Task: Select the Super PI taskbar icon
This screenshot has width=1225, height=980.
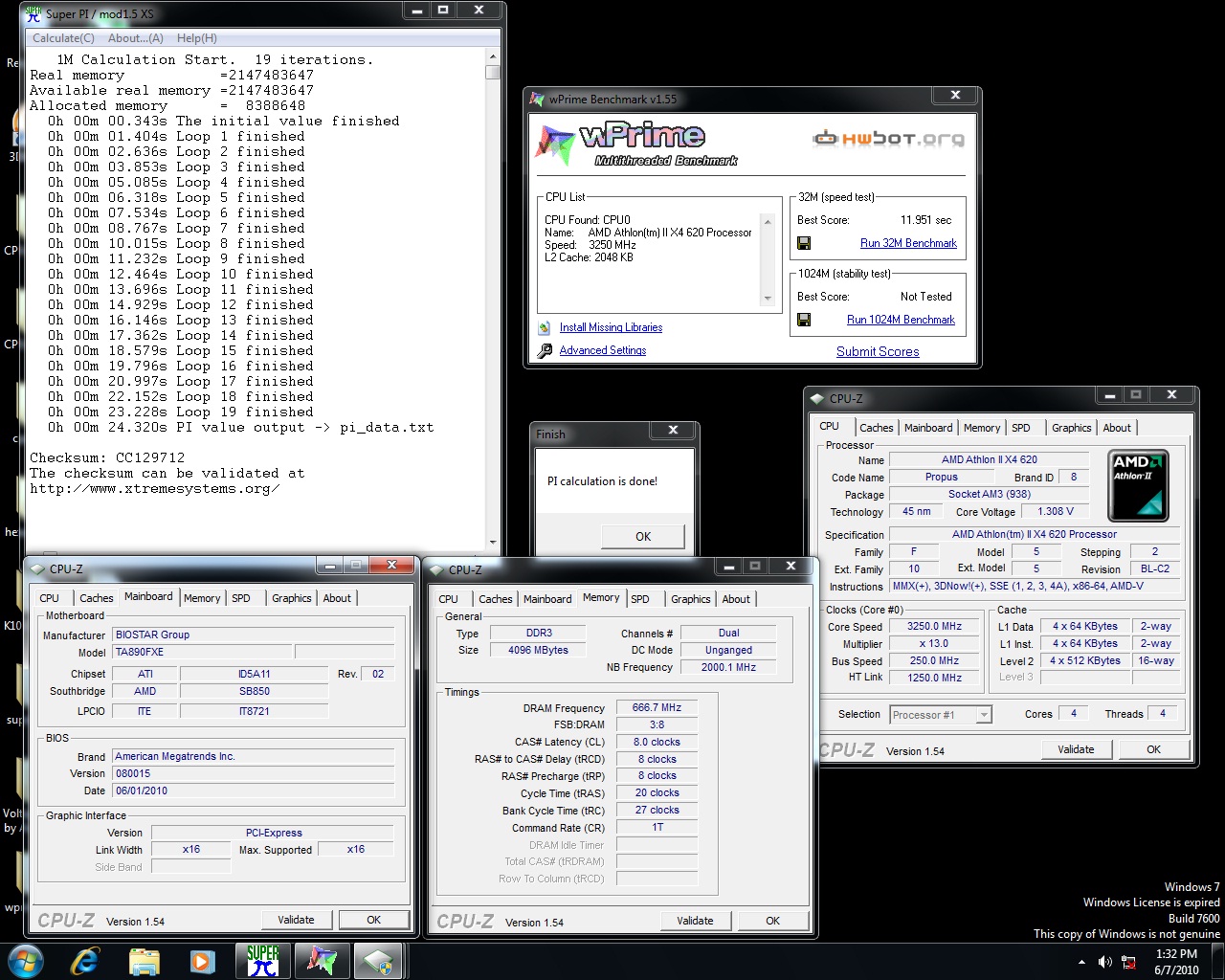Action: tap(262, 961)
